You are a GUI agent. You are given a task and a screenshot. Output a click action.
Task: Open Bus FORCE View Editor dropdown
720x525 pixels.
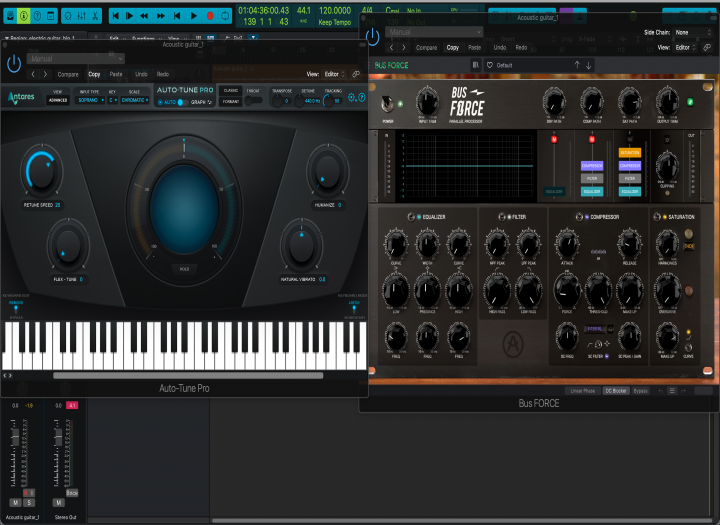click(685, 48)
